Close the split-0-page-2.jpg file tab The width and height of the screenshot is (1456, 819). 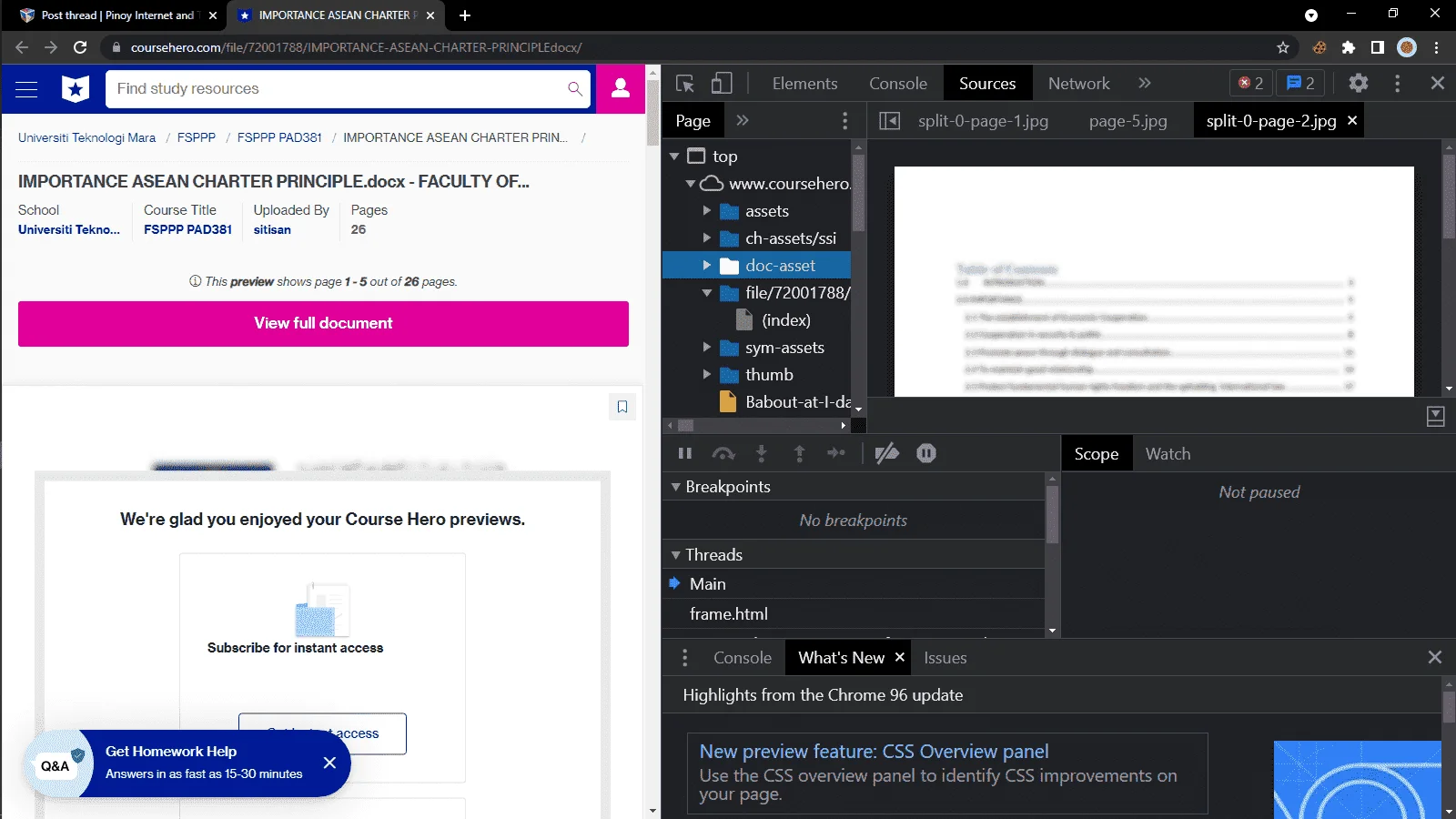tap(1352, 120)
